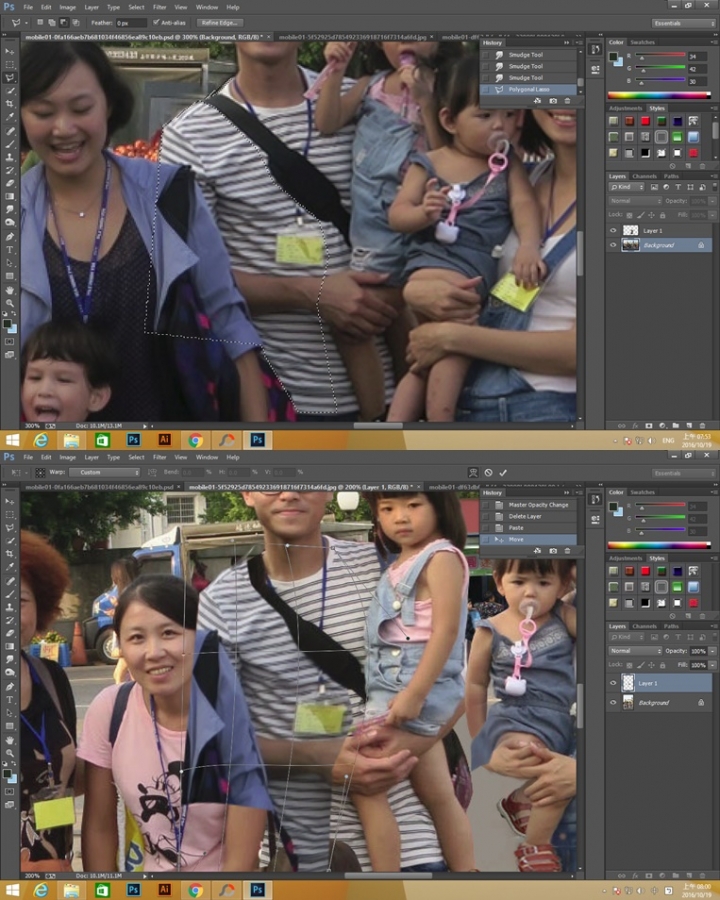720x900 pixels.
Task: Select the Eraser tool in the top window
Action: click(x=10, y=183)
